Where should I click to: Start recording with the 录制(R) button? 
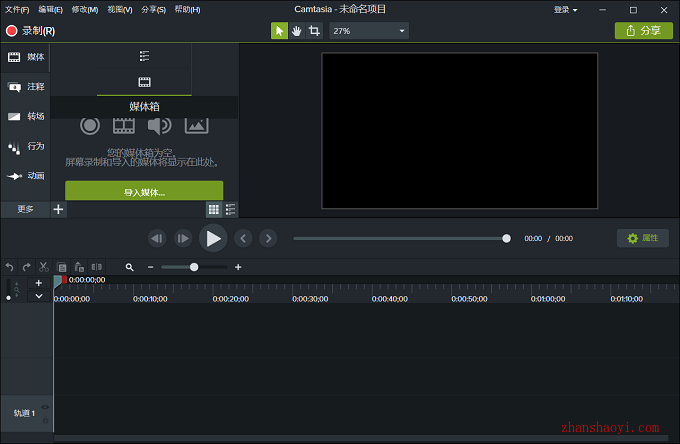pos(30,31)
